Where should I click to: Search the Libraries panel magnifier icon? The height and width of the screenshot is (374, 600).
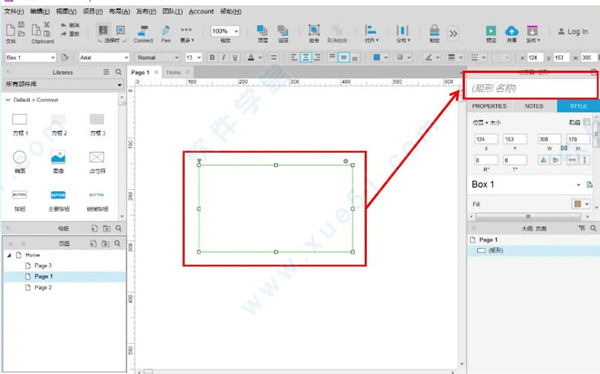pos(119,72)
